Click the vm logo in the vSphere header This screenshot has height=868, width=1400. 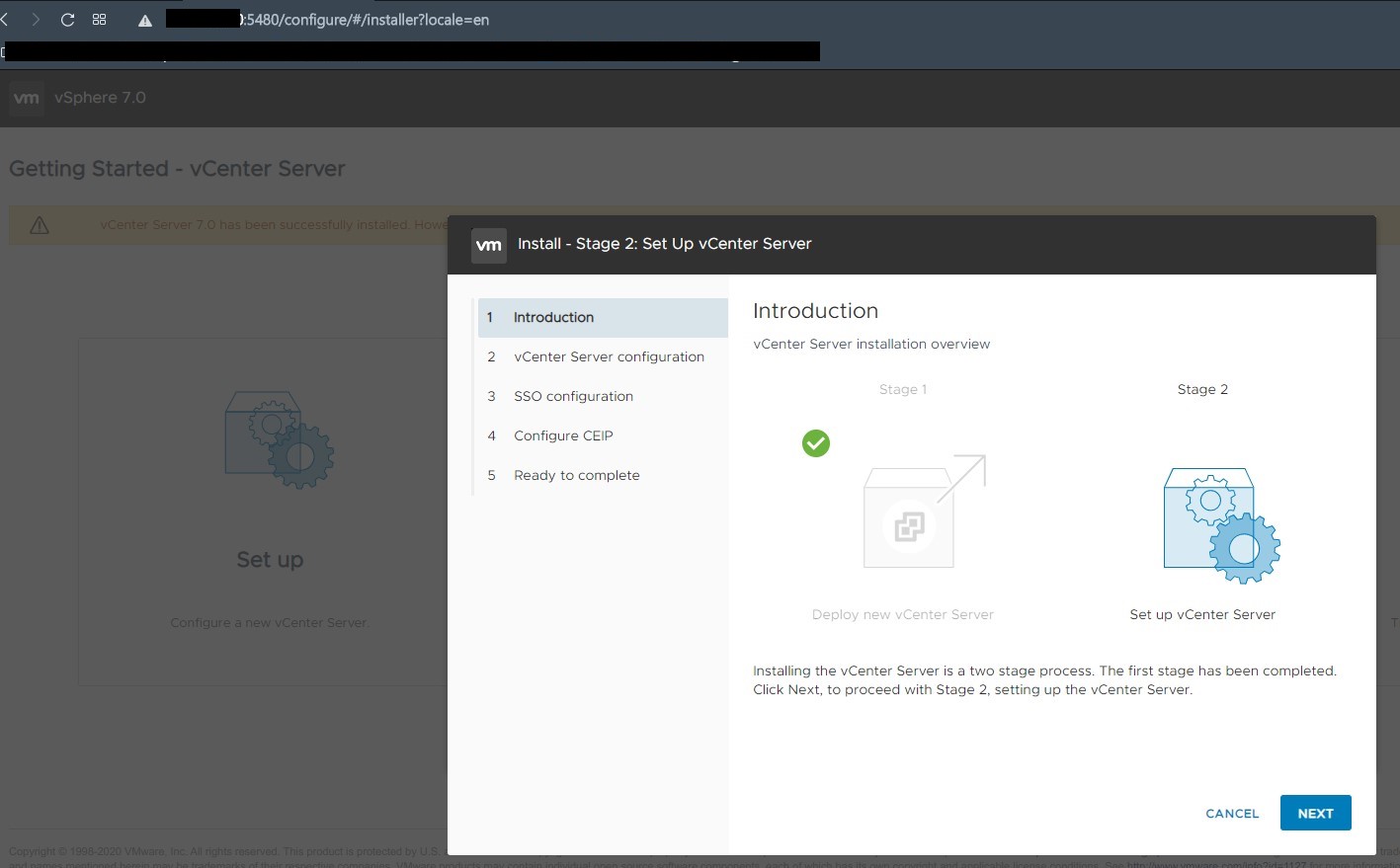click(27, 98)
